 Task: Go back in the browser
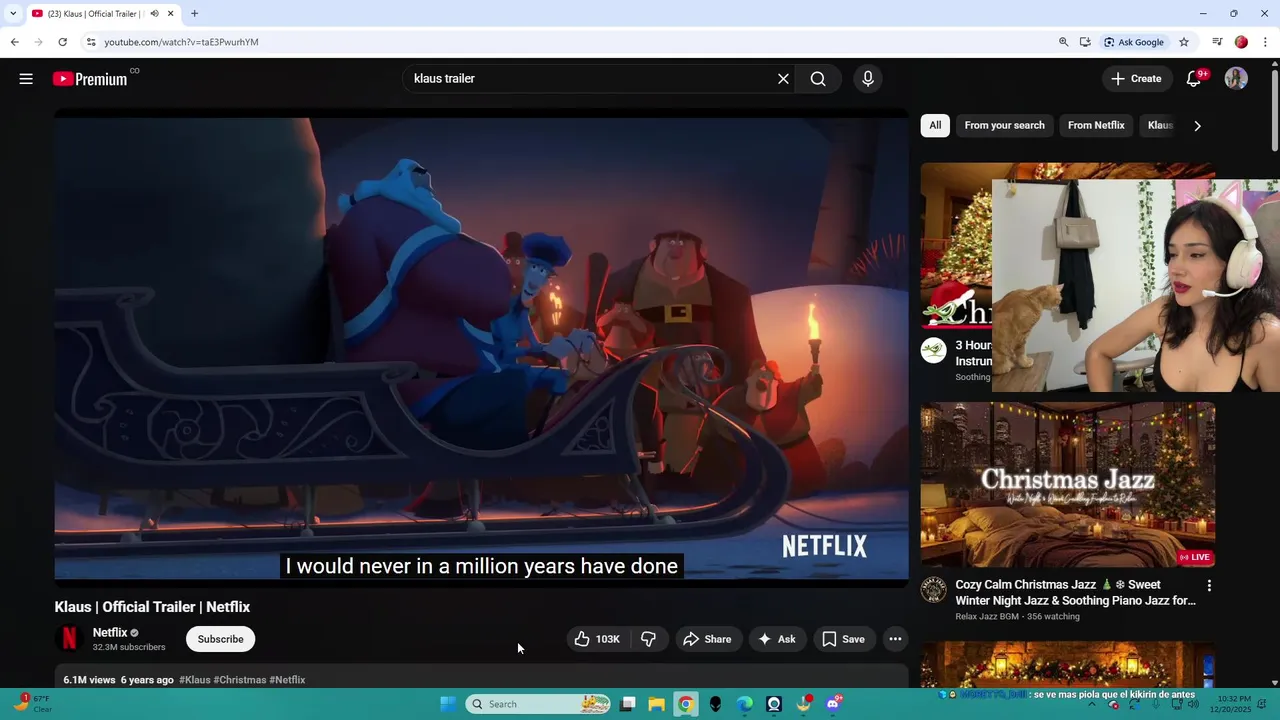click(x=14, y=42)
